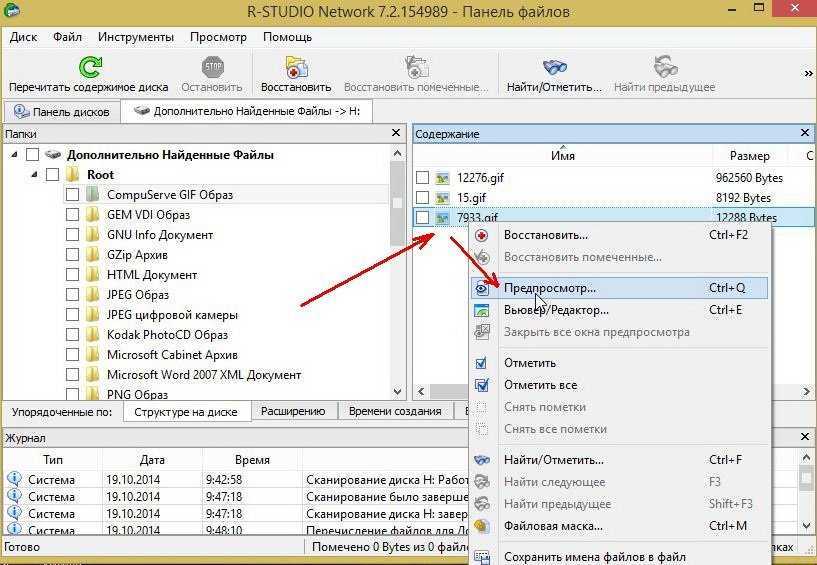The height and width of the screenshot is (565, 817).
Task: Collapse the Root tree node
Action: 34,175
